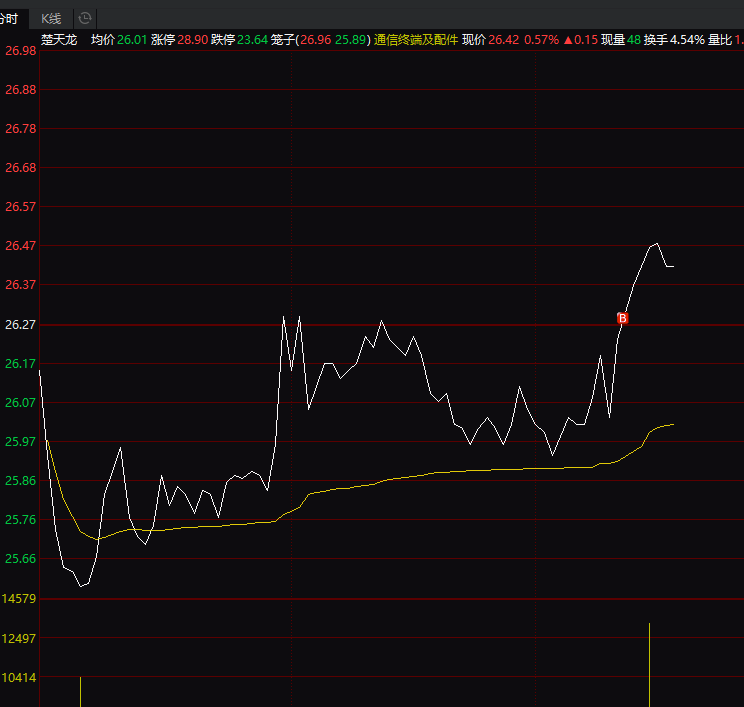Screen dimensions: 744x707
Task: Click y-axis label 26.37
Action: click(x=20, y=285)
